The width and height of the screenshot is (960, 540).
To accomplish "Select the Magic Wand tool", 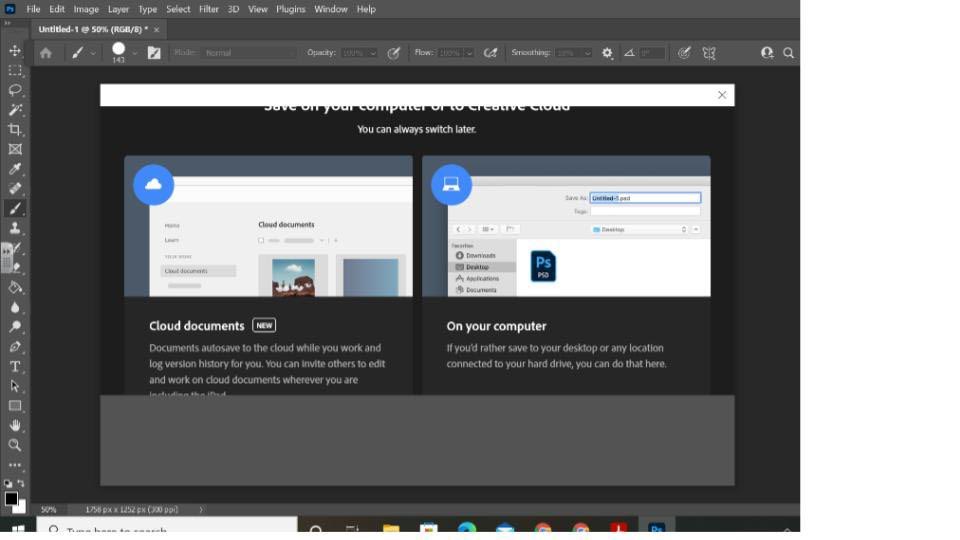I will [15, 110].
